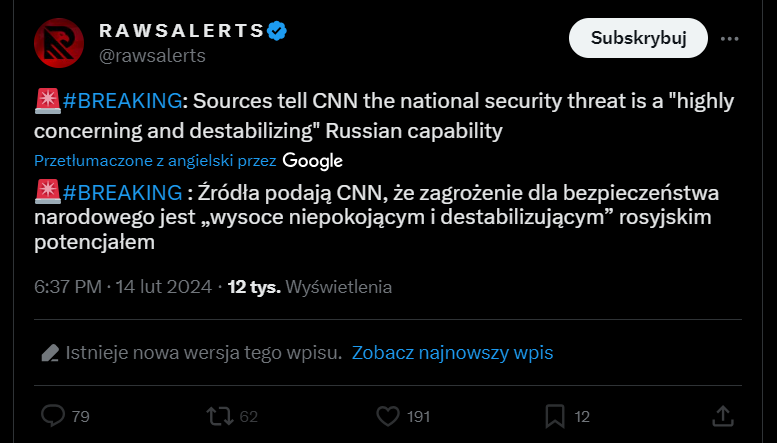777x443 pixels.
Task: Click 'Przetłumaczone z angielski przez' link
Action: [155, 161]
